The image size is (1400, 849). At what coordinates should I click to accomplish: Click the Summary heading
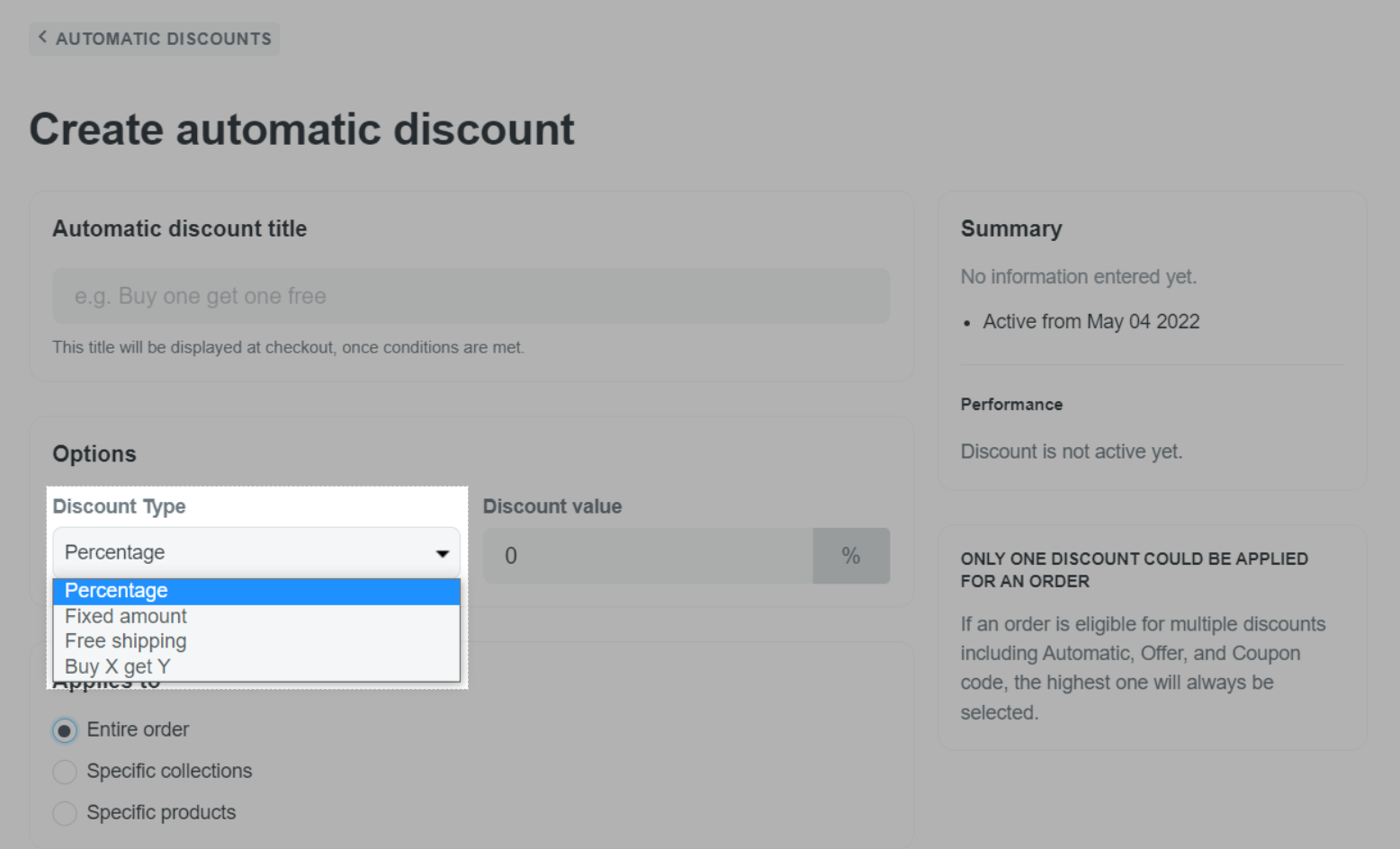click(x=1011, y=228)
